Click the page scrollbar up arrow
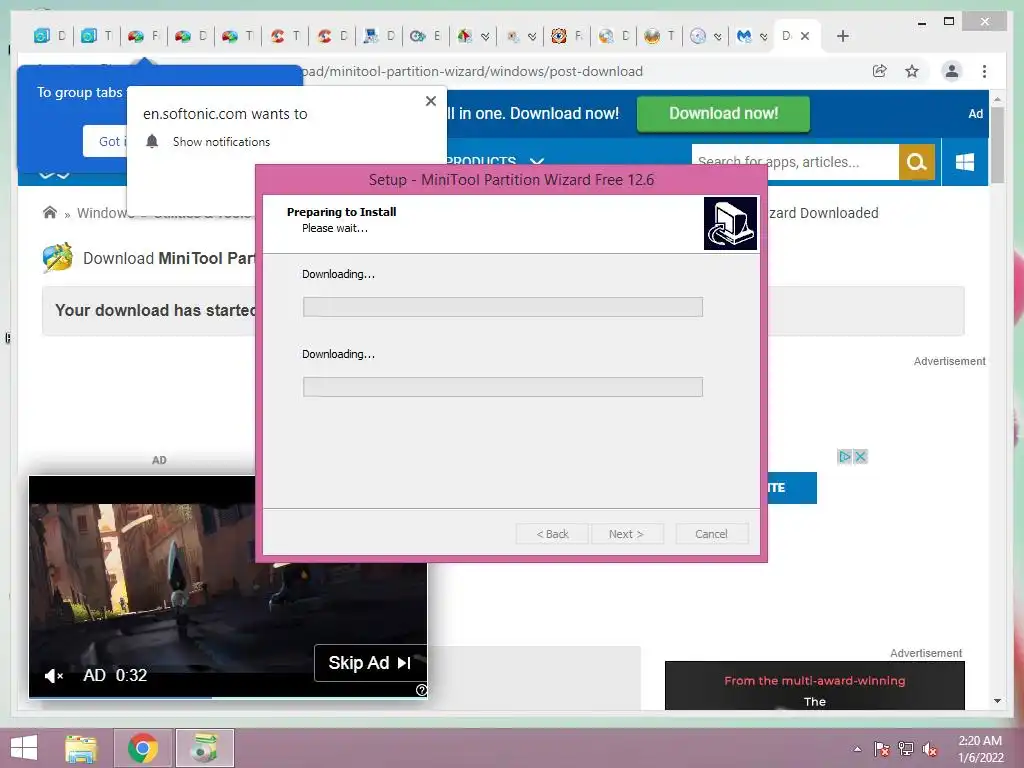1024x768 pixels. pos(997,100)
